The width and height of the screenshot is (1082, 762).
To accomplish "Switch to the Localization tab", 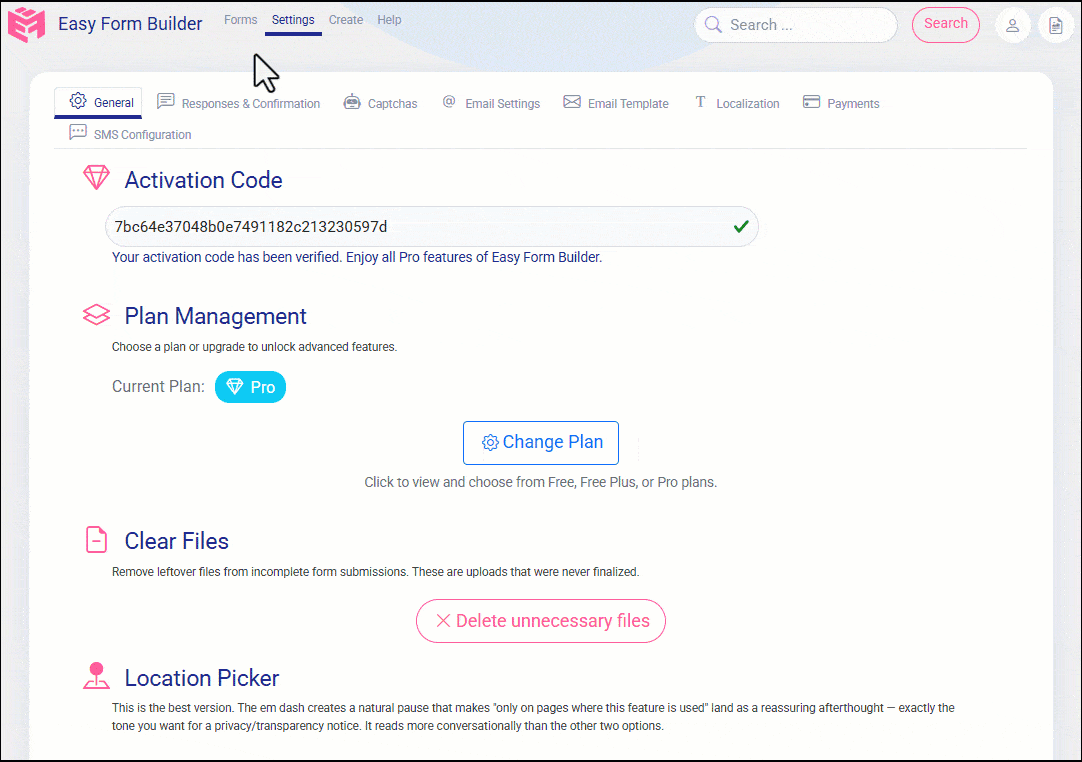I will [737, 104].
